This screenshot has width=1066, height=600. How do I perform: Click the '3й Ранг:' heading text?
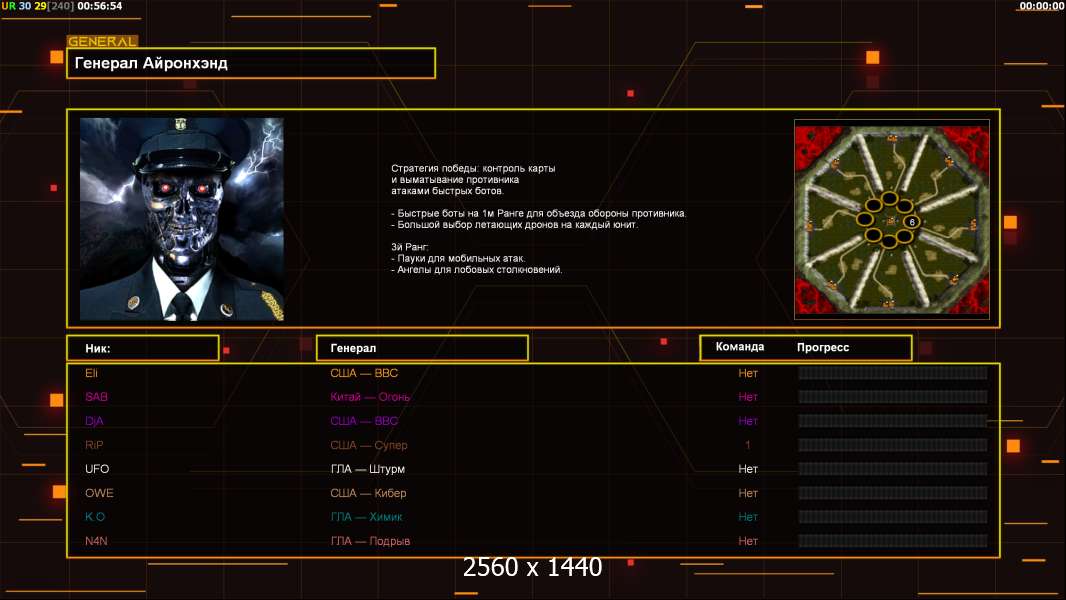click(409, 247)
